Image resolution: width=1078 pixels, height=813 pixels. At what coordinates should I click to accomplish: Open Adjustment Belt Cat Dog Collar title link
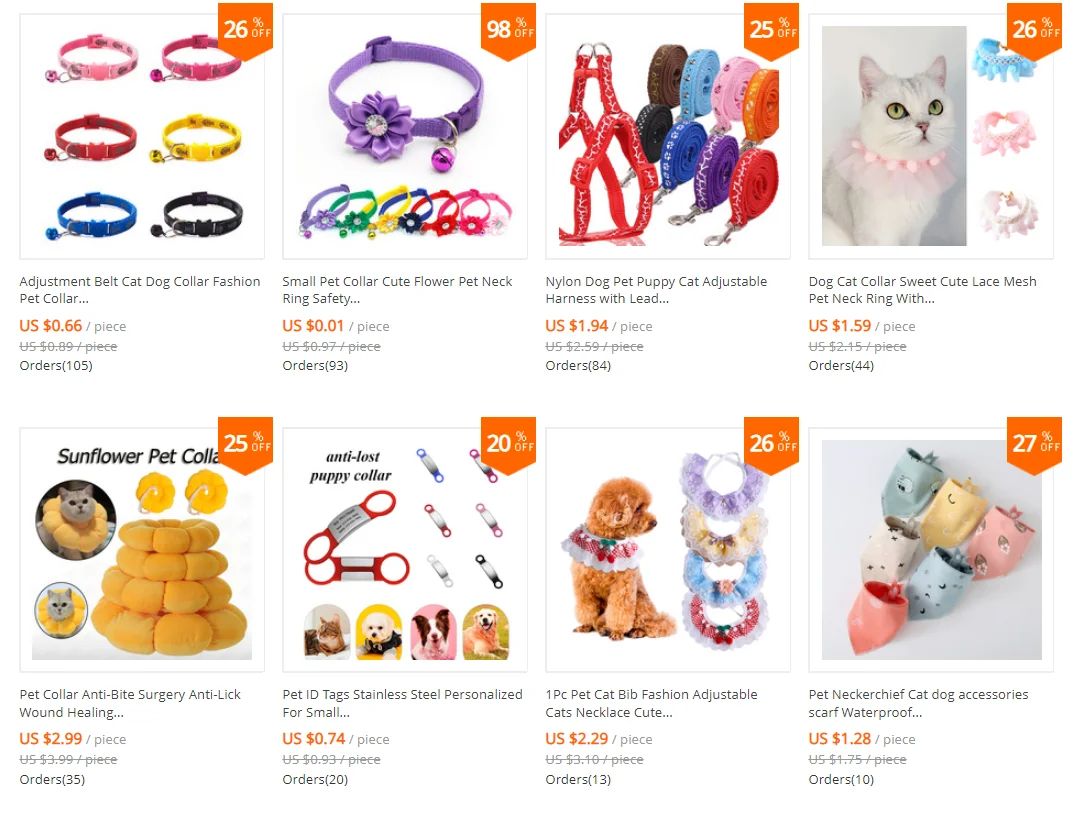point(140,290)
